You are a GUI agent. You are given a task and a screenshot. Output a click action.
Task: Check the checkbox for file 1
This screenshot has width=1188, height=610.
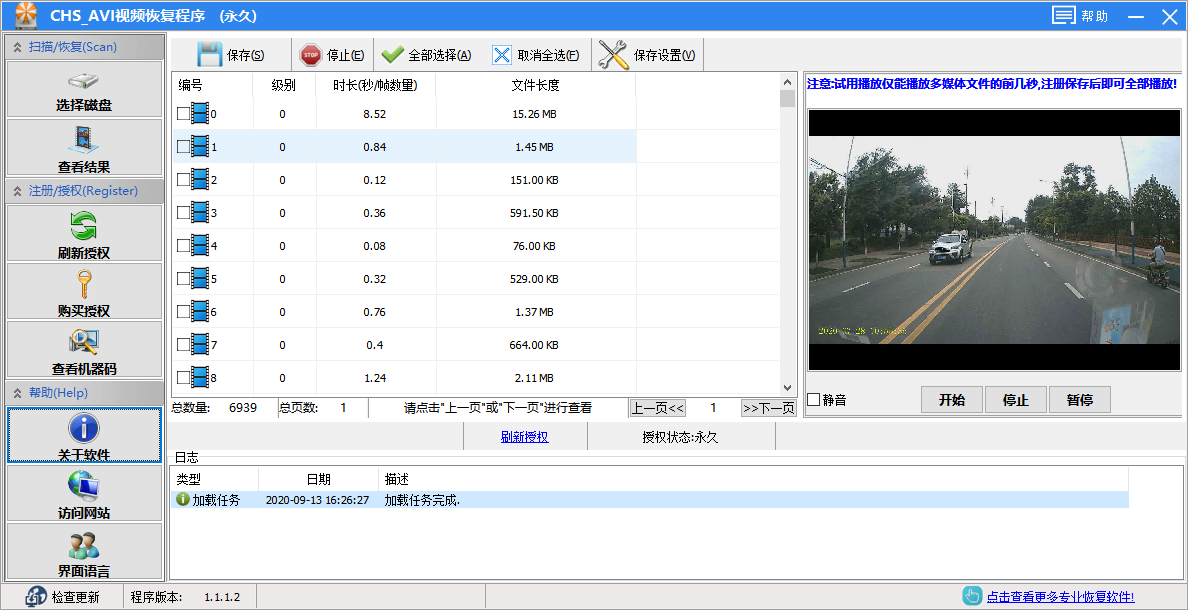pyautogui.click(x=183, y=147)
